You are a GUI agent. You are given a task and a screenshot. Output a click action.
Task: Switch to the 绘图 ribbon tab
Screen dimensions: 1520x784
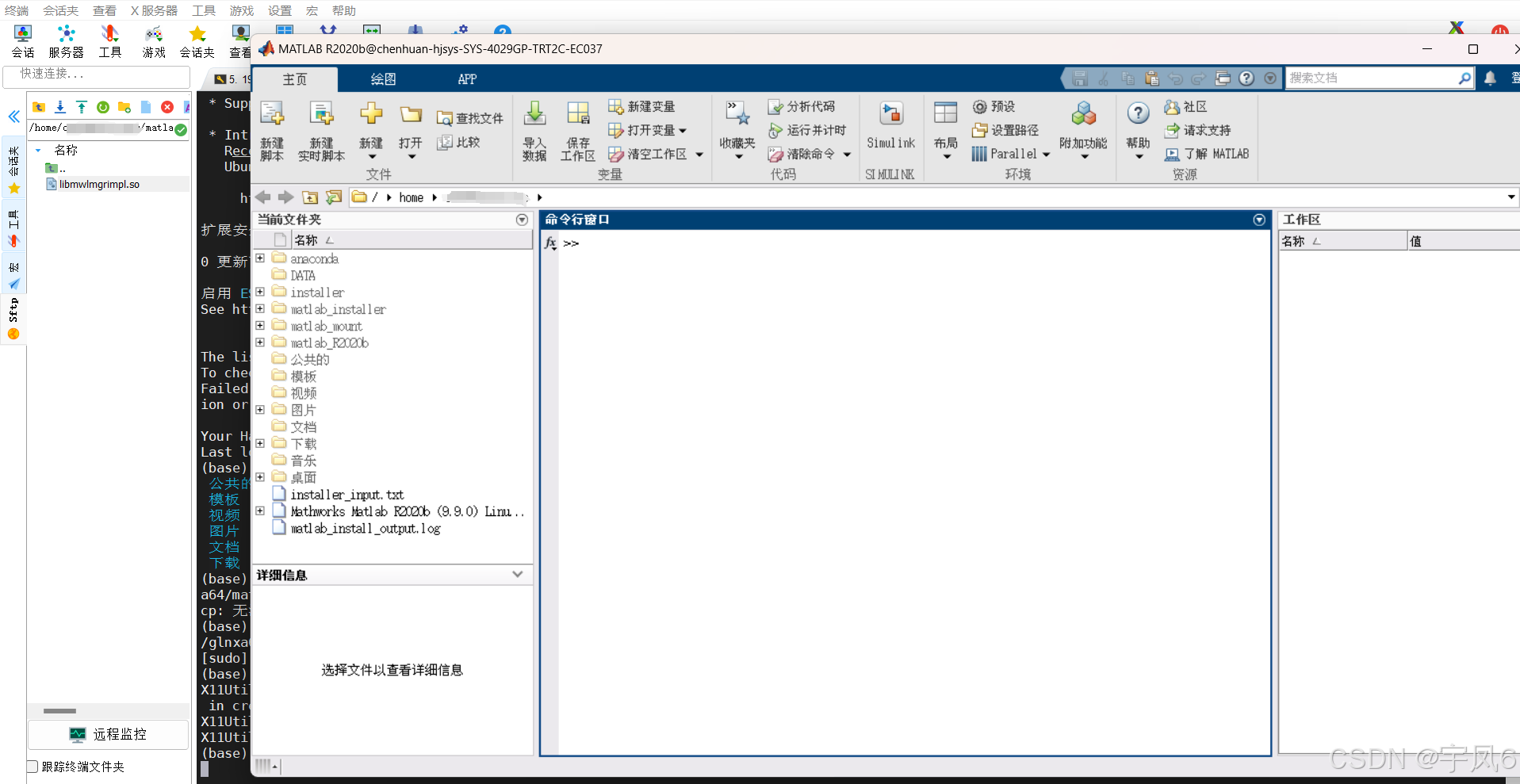point(383,78)
